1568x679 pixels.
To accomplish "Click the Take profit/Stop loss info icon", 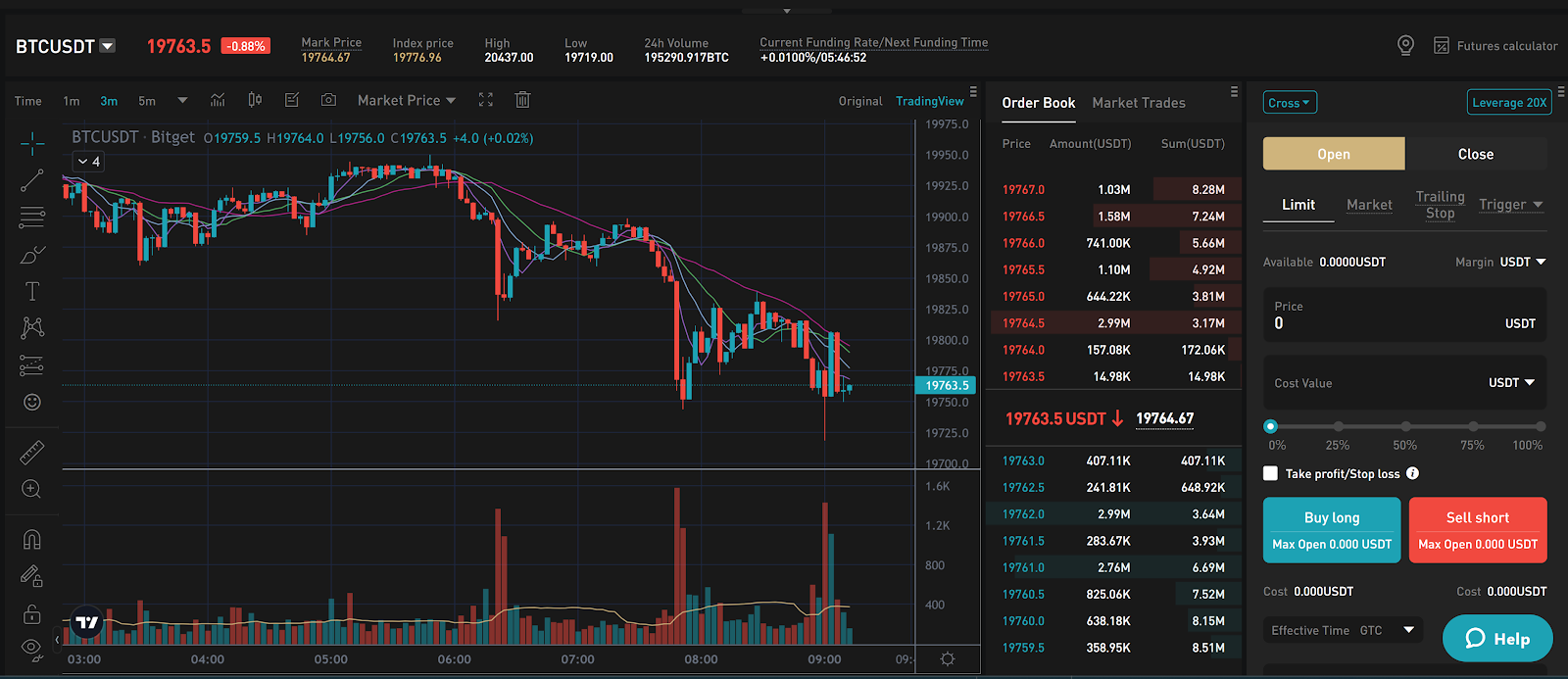I will coord(1412,473).
